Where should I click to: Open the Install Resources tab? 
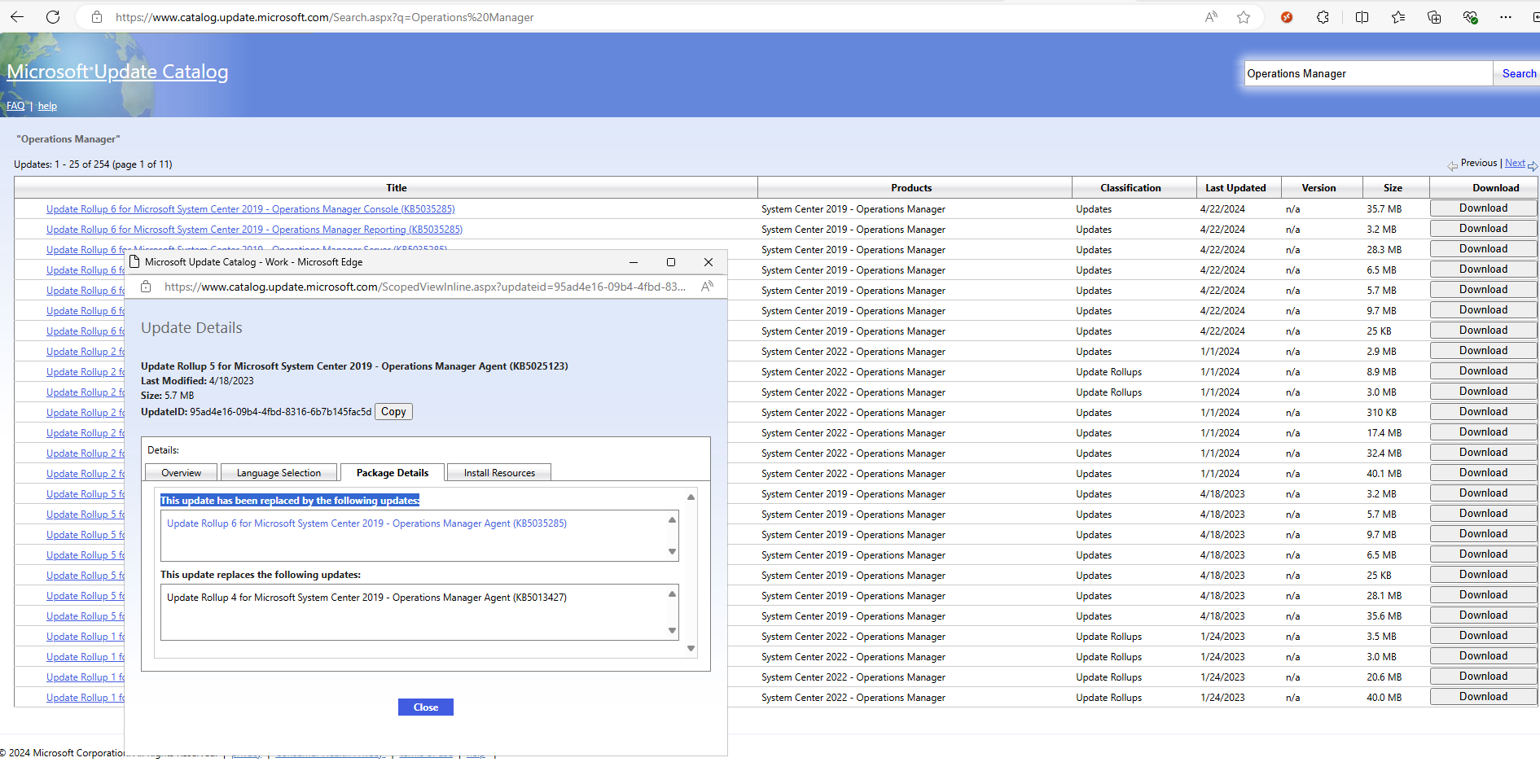499,473
